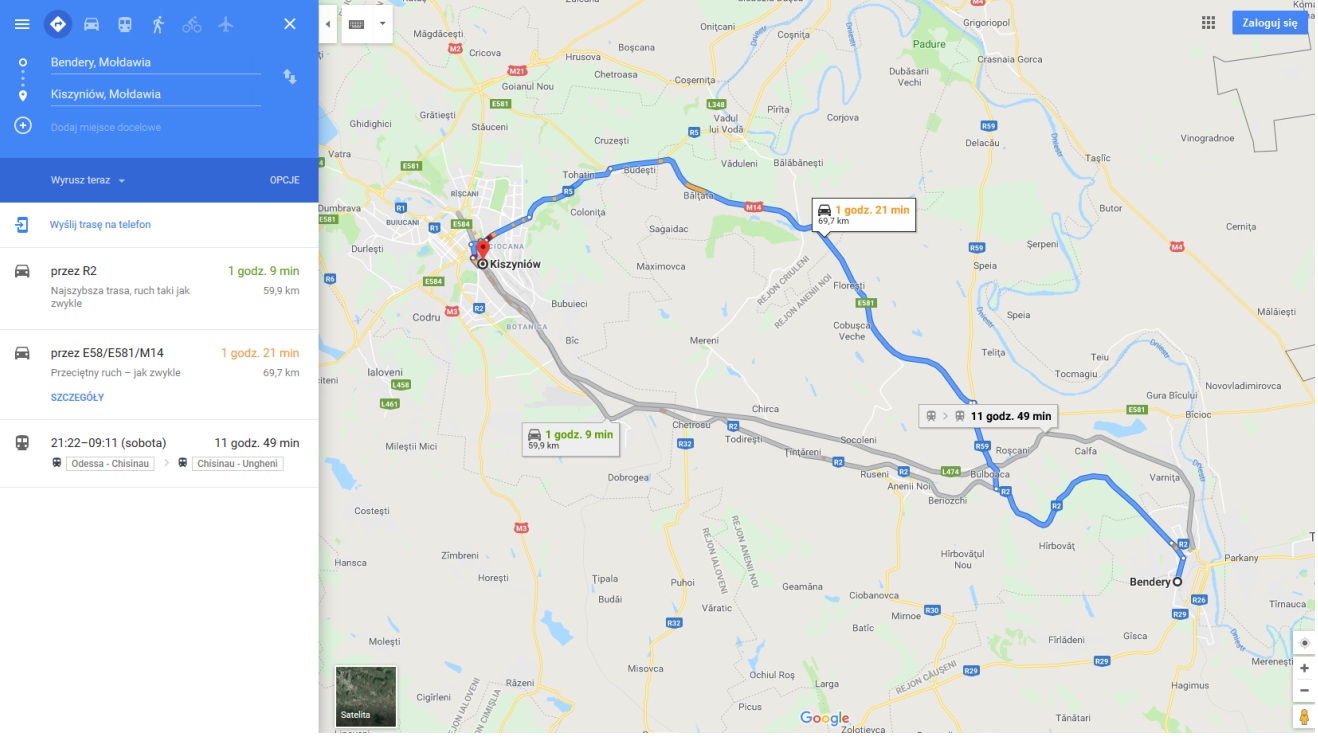
Task: Zoom out of the map
Action: [x=1304, y=690]
